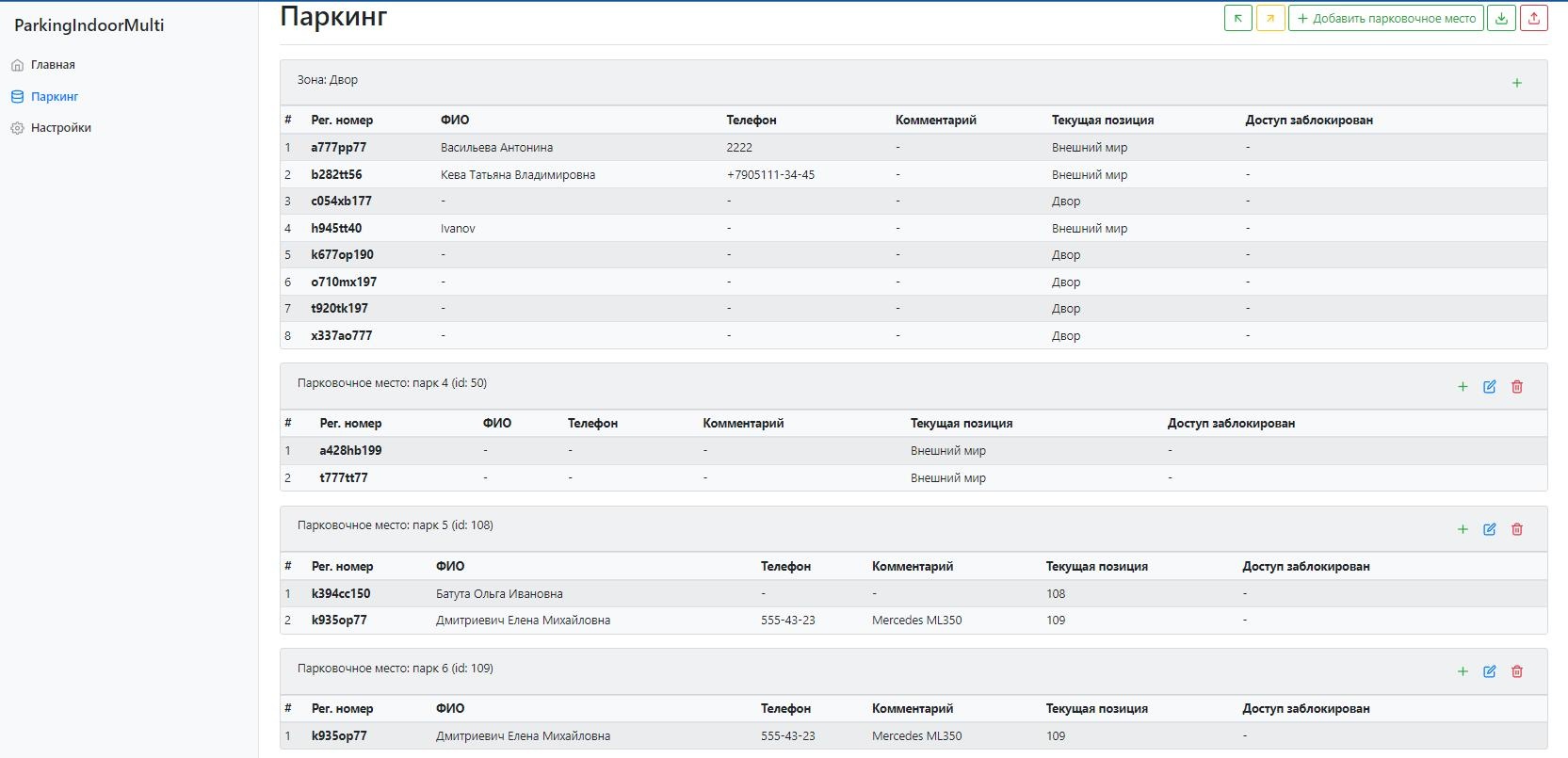Image resolution: width=1568 pixels, height=758 pixels.
Task: Open the Паркинг sidebar item
Action: 55,97
